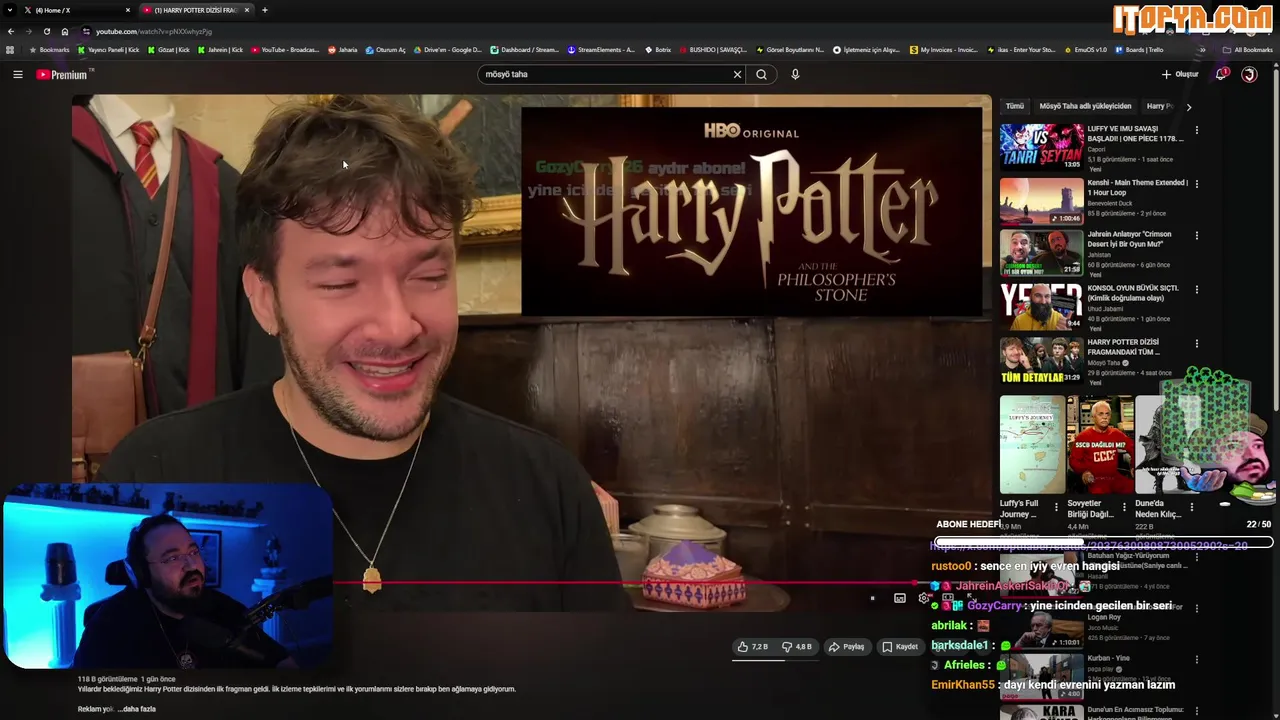The height and width of the screenshot is (720, 1280).
Task: Open the Oluştur create button
Action: (x=1180, y=74)
